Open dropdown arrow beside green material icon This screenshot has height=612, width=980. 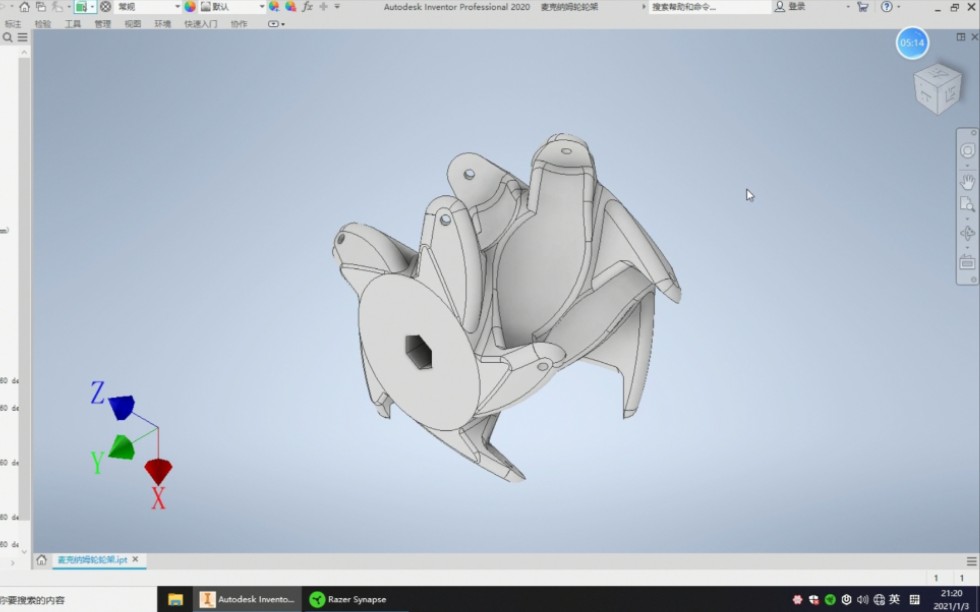(x=92, y=7)
